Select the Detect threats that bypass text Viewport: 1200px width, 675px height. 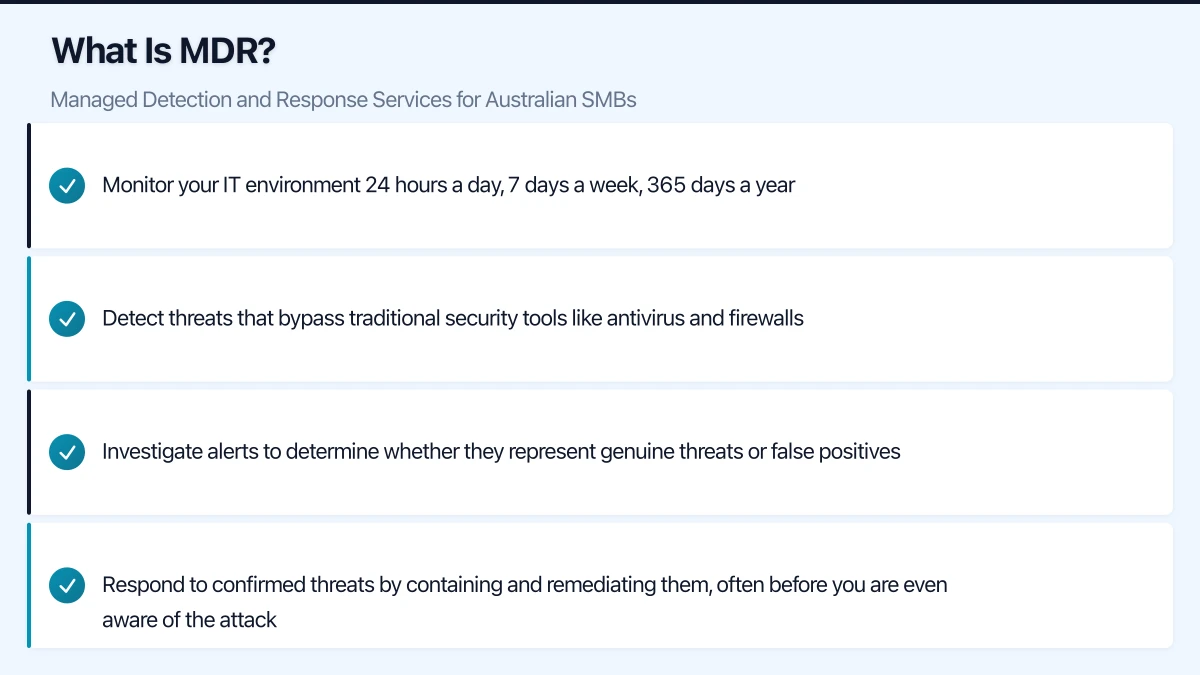[x=452, y=319]
